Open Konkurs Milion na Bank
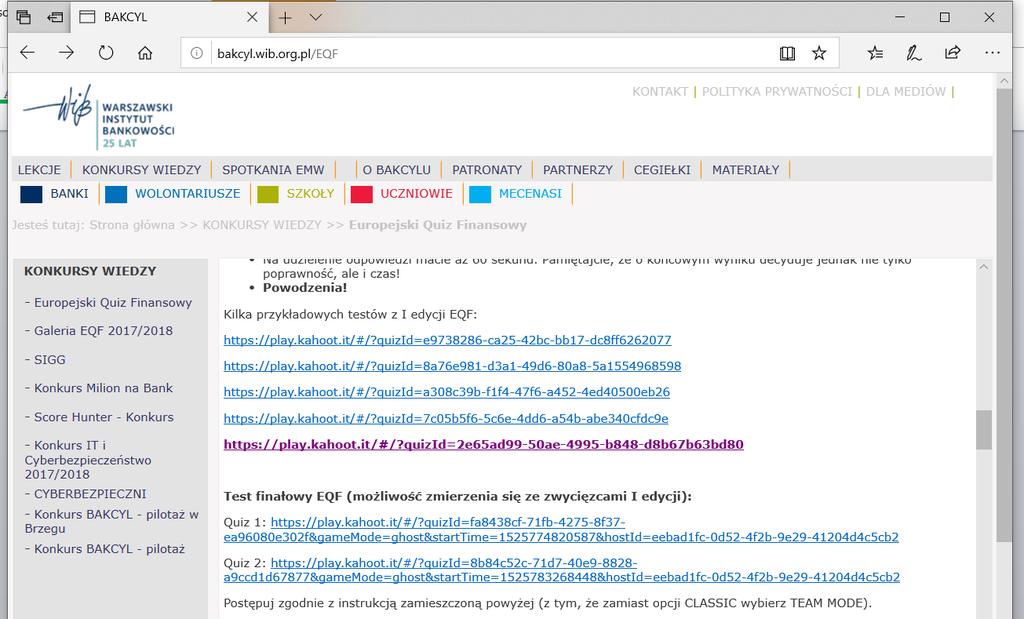This screenshot has height=619, width=1024. tap(103, 388)
